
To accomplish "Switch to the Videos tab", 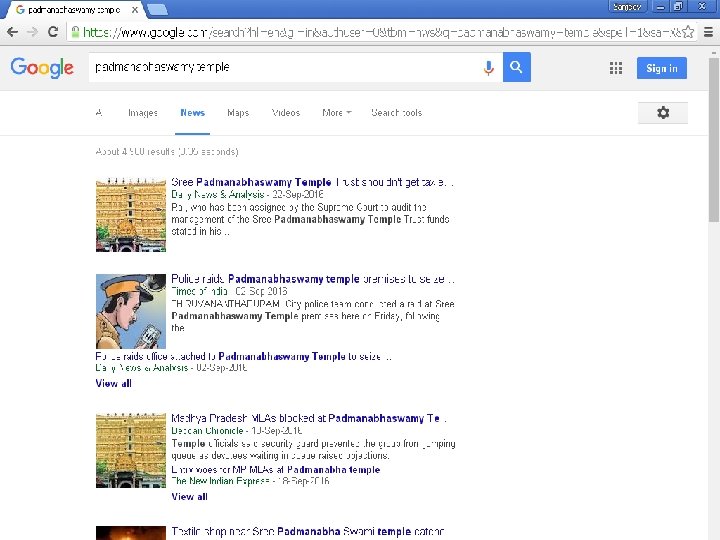I will (286, 112).
